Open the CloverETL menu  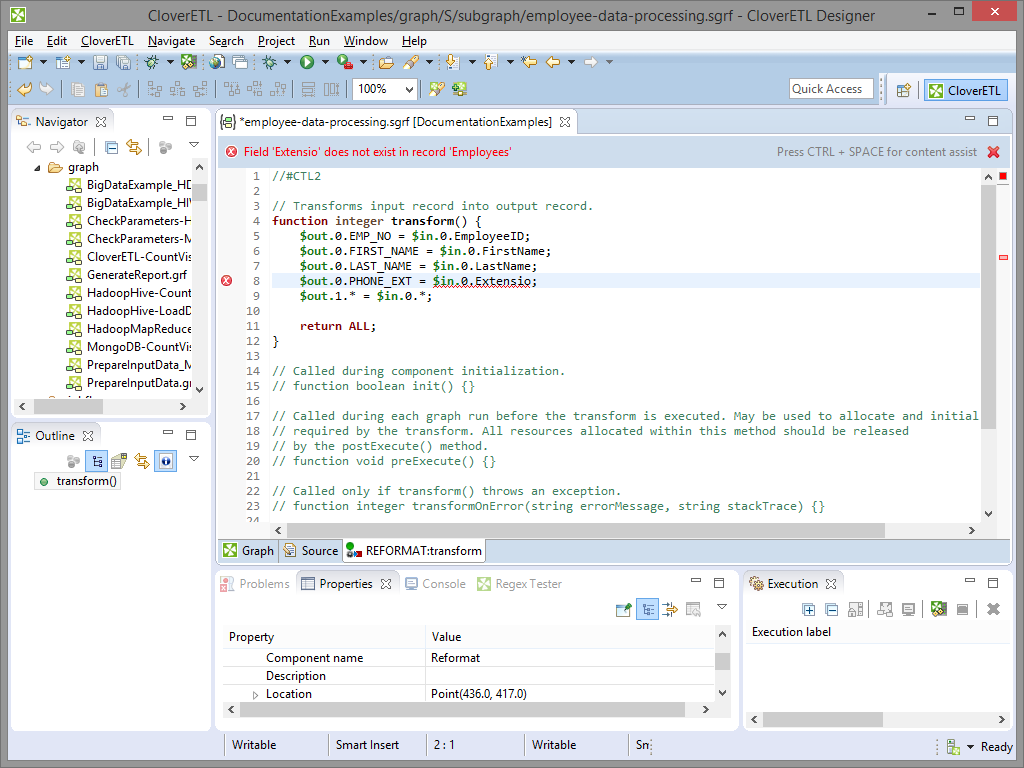point(107,41)
